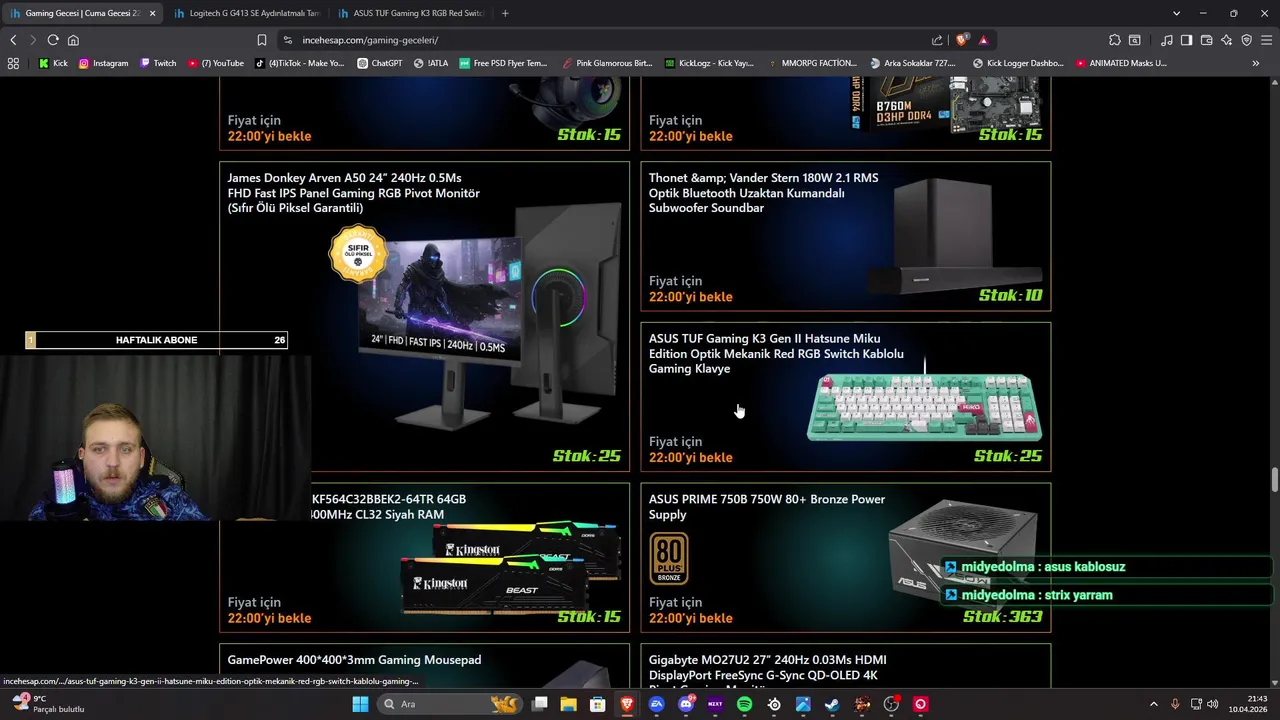Click the share page icon
1280x720 pixels.
(x=937, y=40)
